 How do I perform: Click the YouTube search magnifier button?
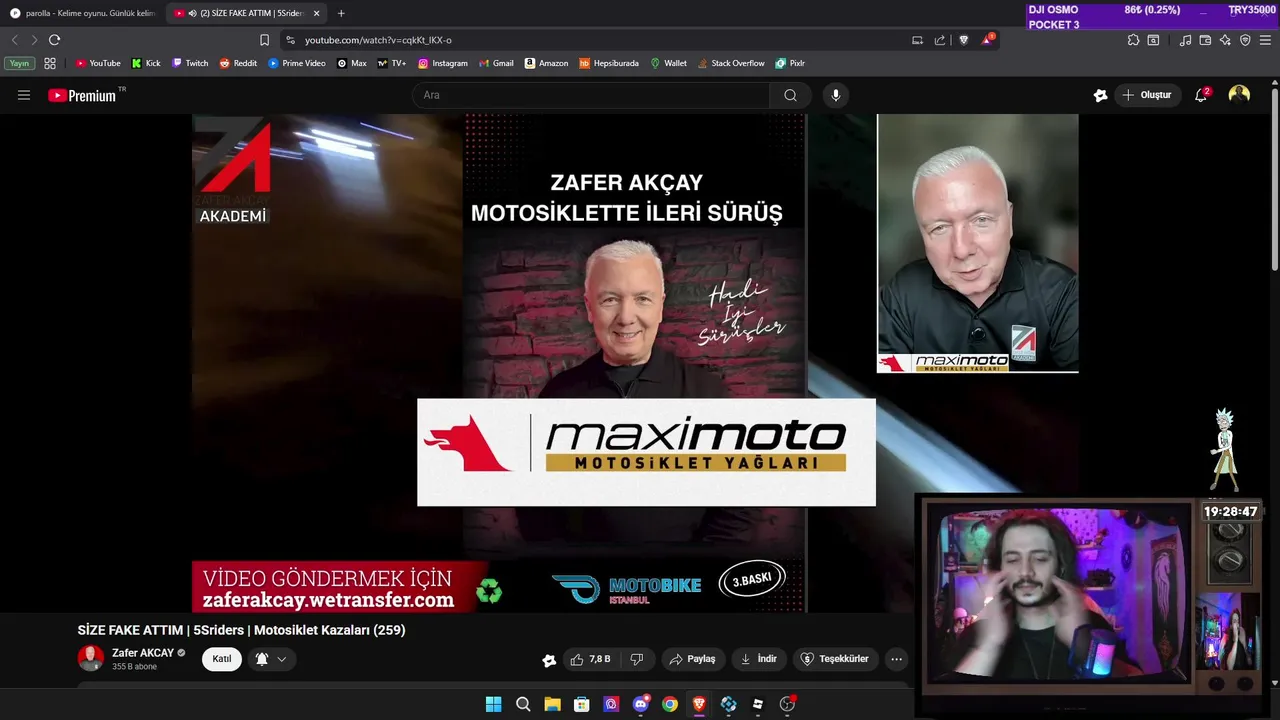pos(790,95)
